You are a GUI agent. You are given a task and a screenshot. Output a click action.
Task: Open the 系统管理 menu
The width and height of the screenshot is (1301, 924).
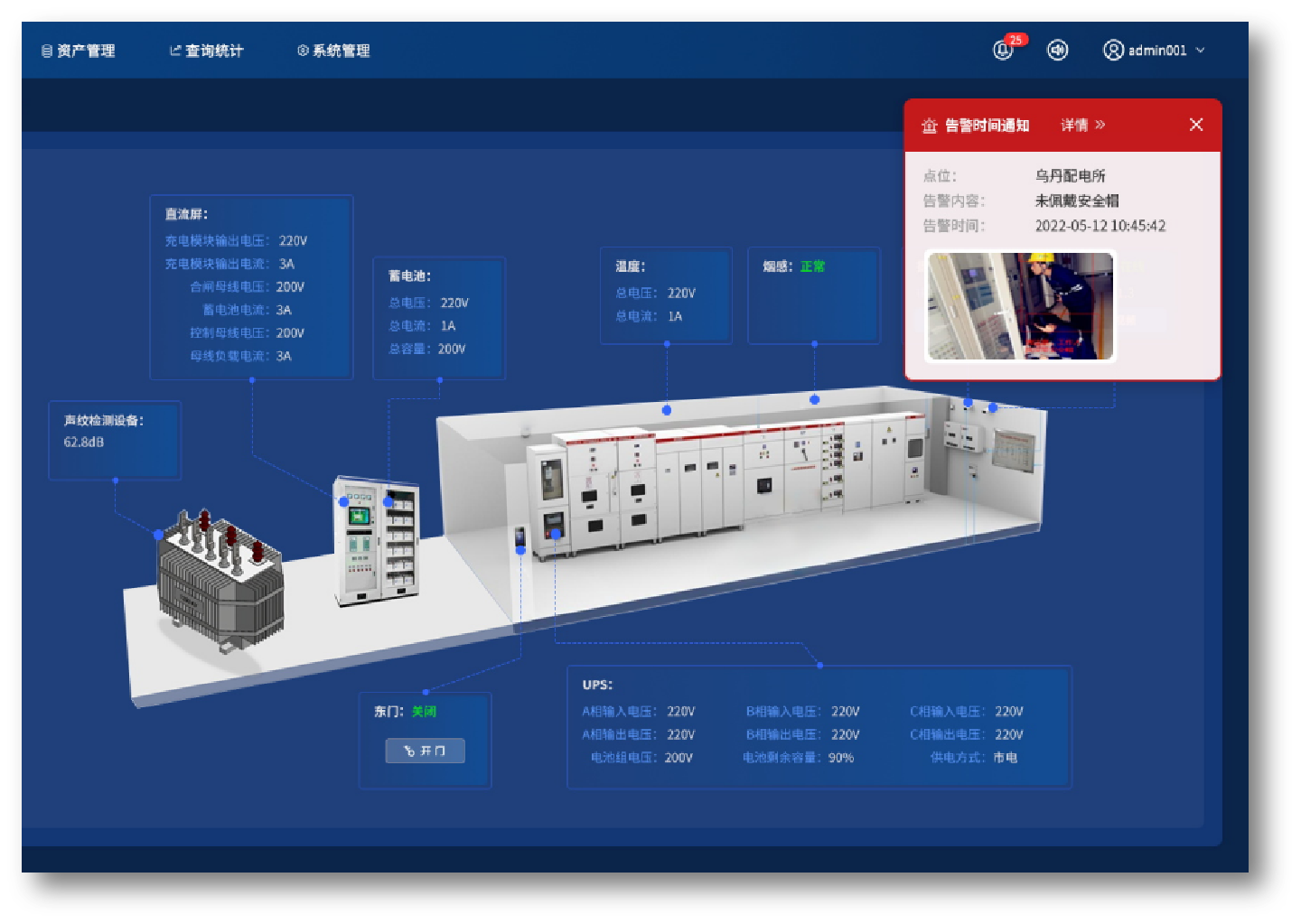(x=334, y=51)
